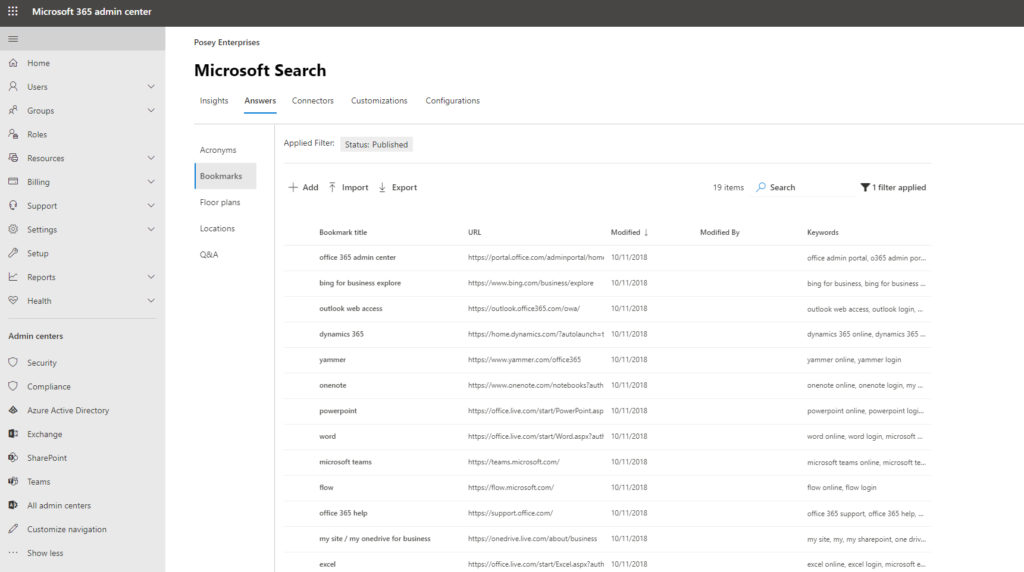The height and width of the screenshot is (572, 1024).
Task: Click the Azure Active Directory icon
Action: tap(13, 410)
